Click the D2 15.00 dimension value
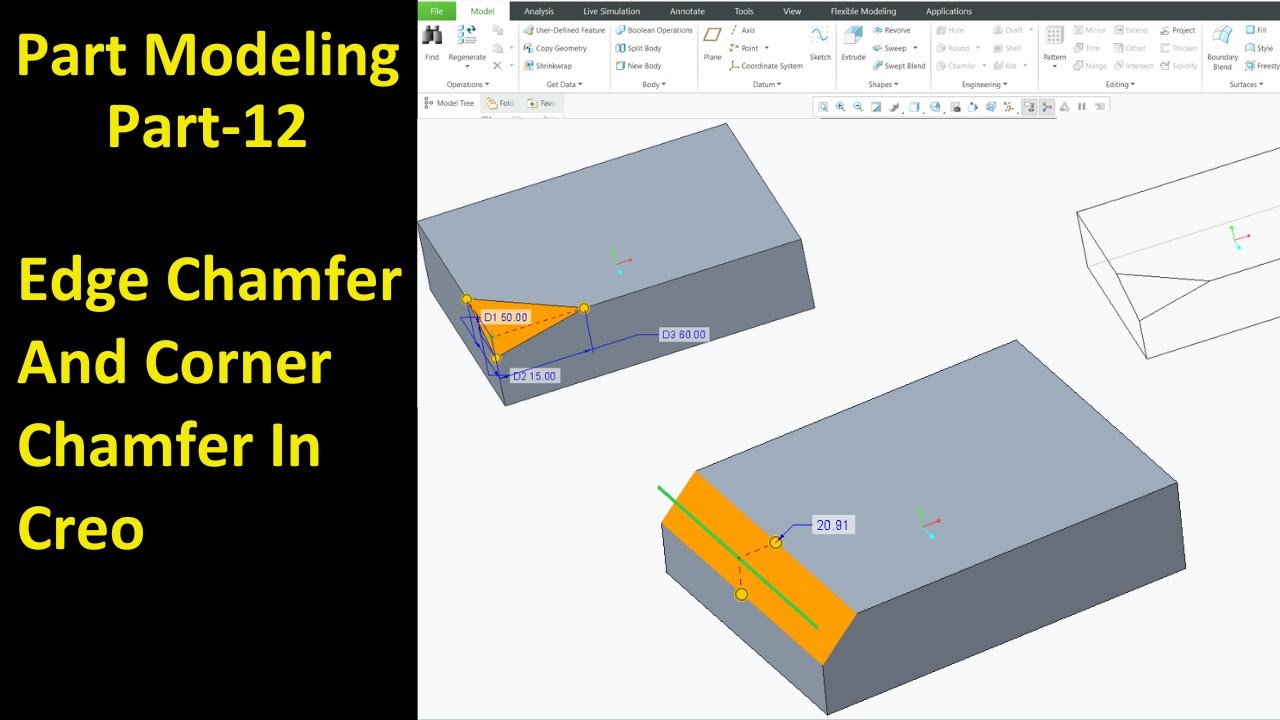The width and height of the screenshot is (1280, 720). click(534, 376)
